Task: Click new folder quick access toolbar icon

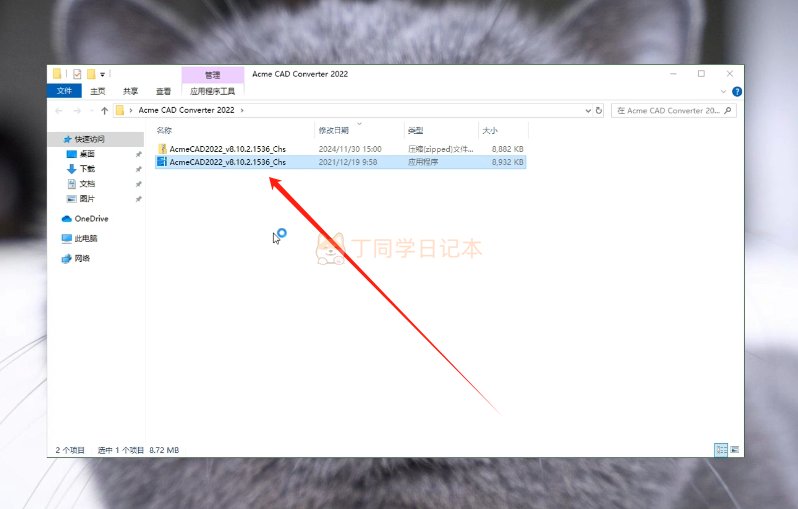Action: [x=91, y=74]
